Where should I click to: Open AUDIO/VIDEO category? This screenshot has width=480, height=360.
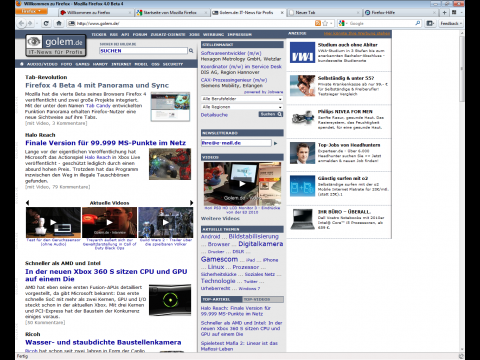(x=42, y=64)
